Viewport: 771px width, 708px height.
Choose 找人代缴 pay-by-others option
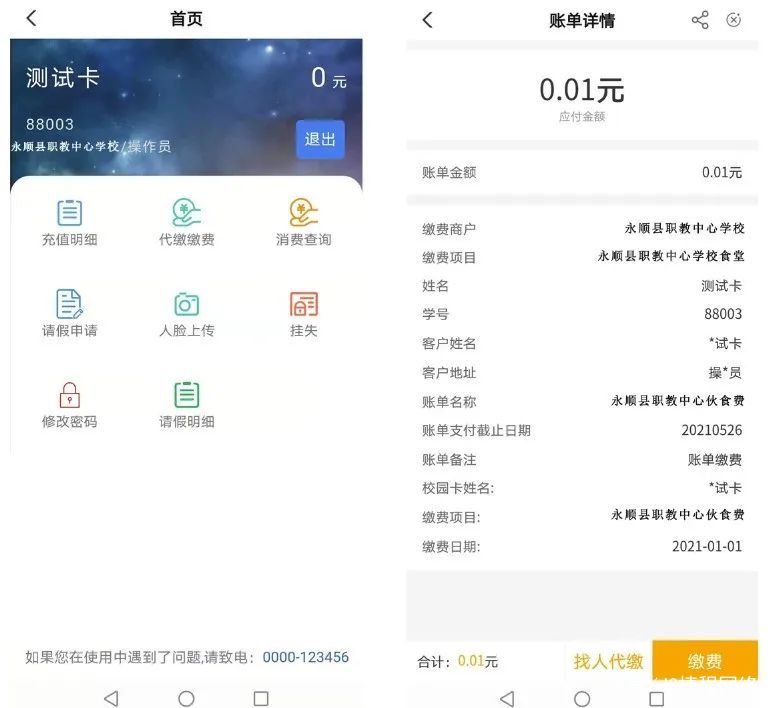pos(608,661)
